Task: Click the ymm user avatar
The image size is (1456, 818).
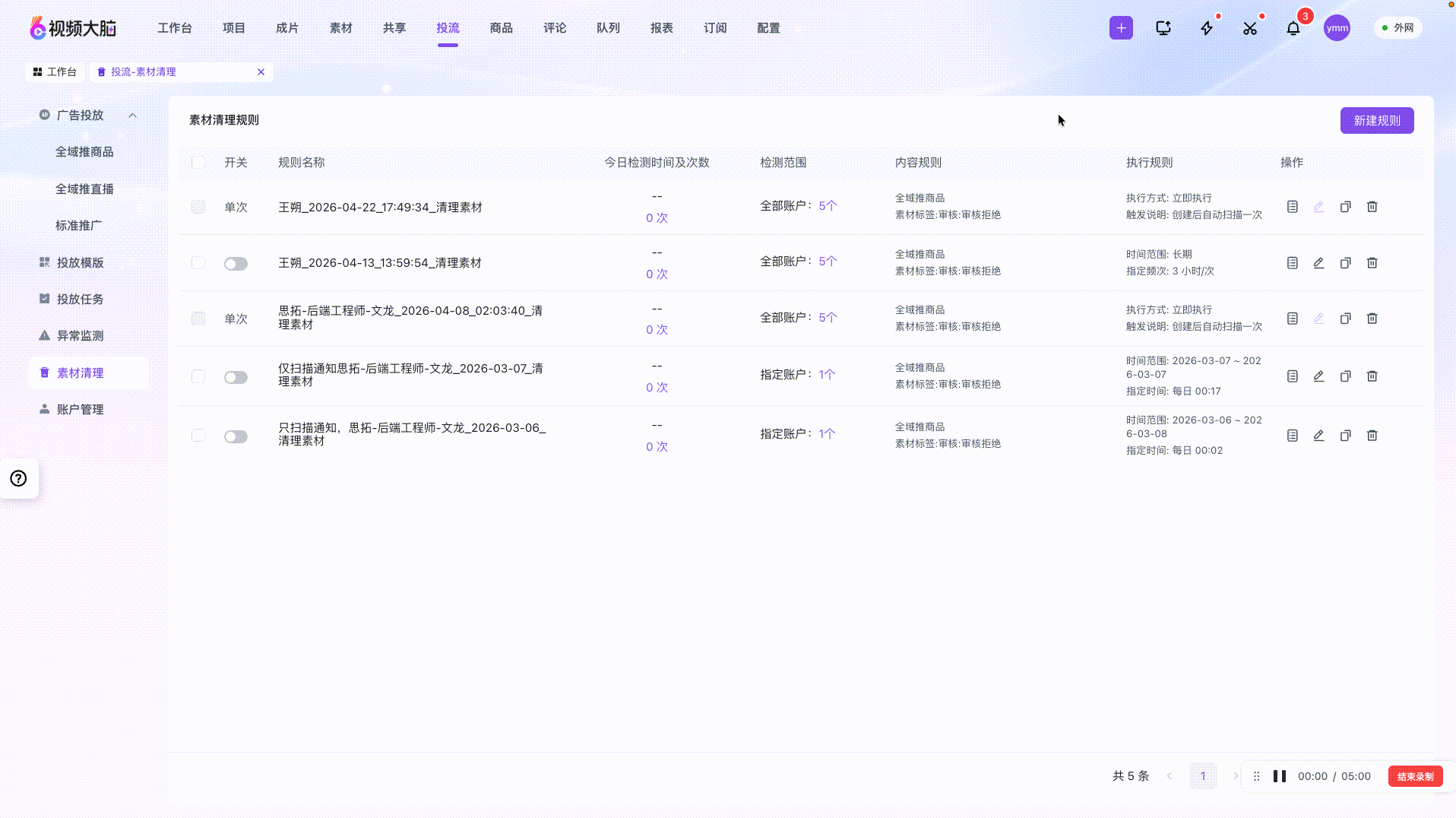Action: (1337, 28)
